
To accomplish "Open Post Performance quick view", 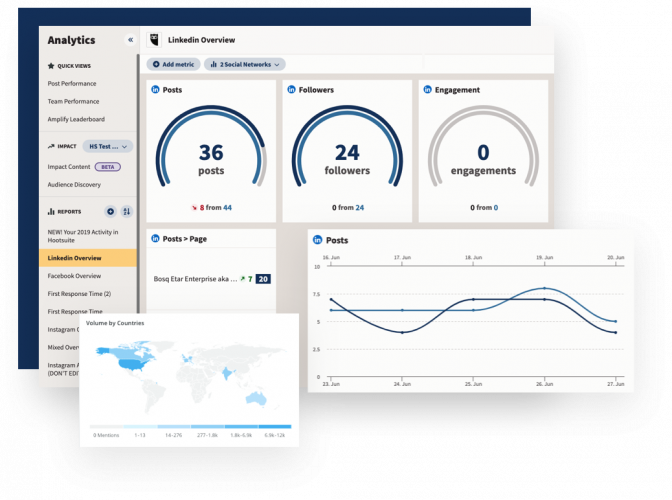I will (72, 84).
